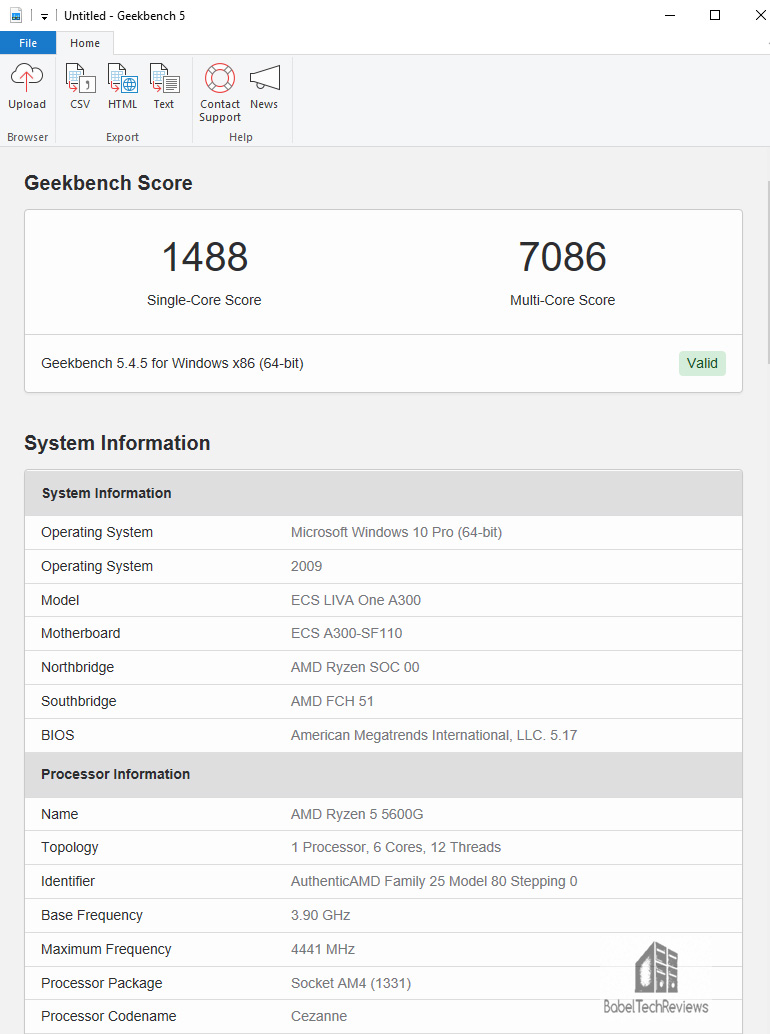Screen dimensions: 770x1034
Task: Select Socket AM4 (1331) package value
Action: (351, 983)
